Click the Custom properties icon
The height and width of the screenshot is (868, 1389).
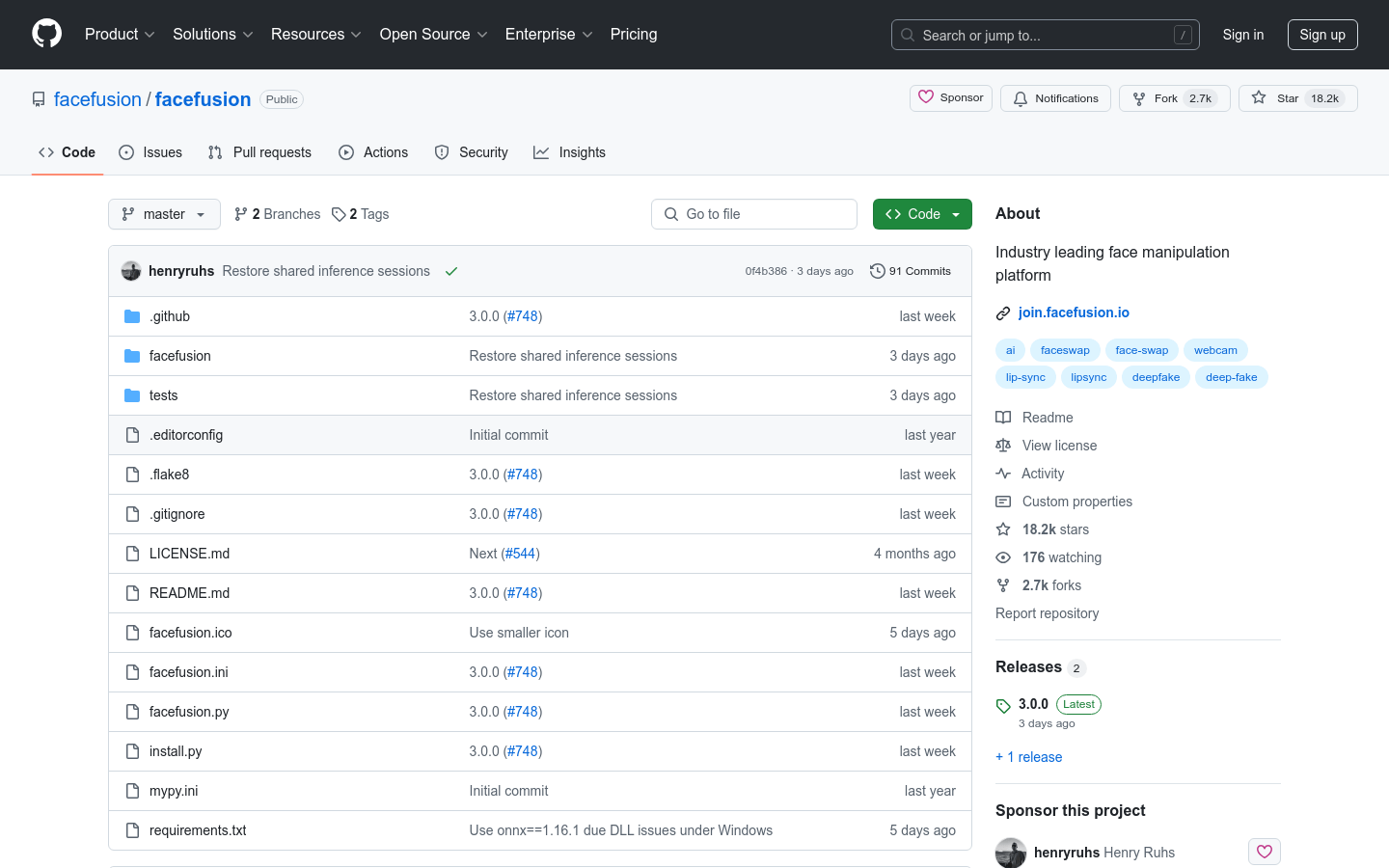[1003, 502]
